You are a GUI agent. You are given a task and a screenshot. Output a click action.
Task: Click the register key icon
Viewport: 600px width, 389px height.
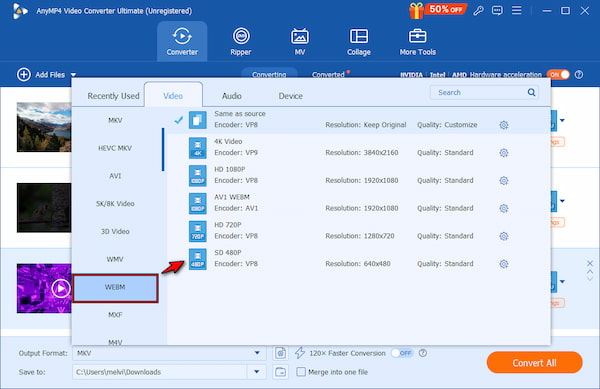click(x=478, y=10)
